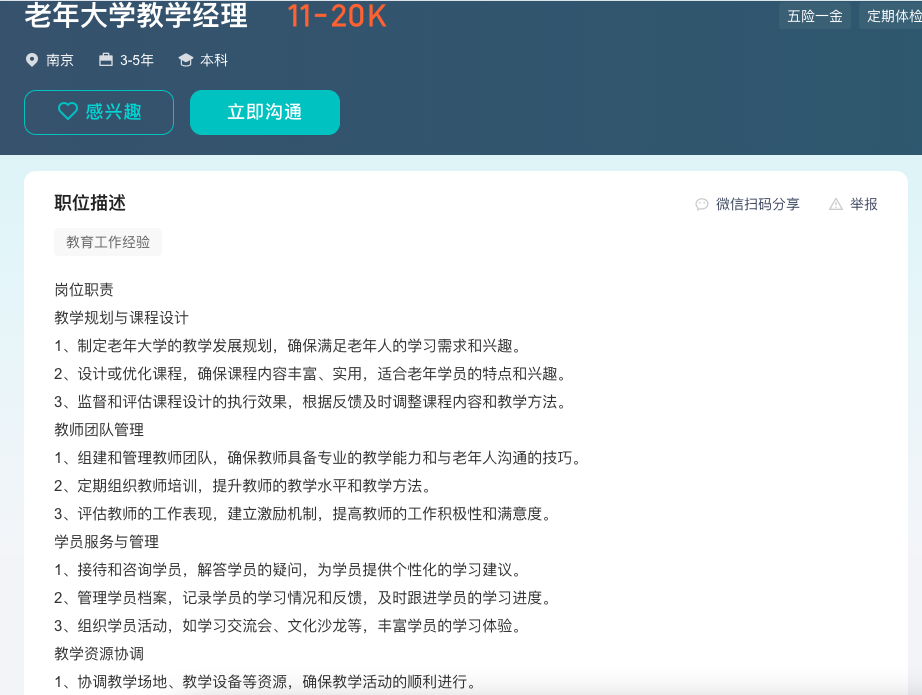Click the salary range 11-20K
This screenshot has height=695, width=922.
coord(337,16)
